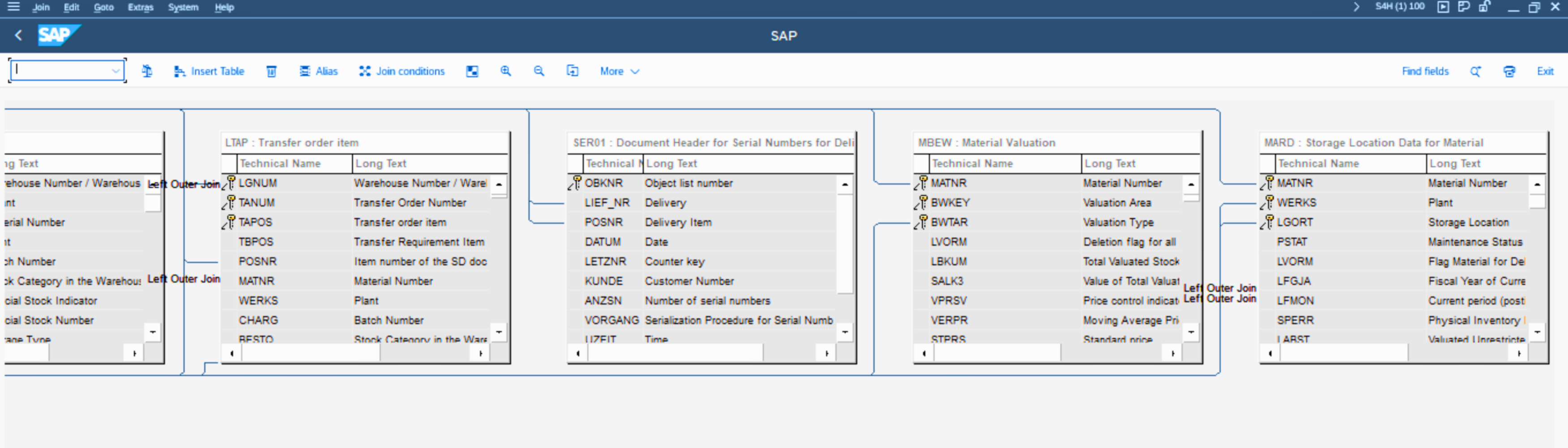Open the Extras menu
The image size is (1568, 448).
140,7
